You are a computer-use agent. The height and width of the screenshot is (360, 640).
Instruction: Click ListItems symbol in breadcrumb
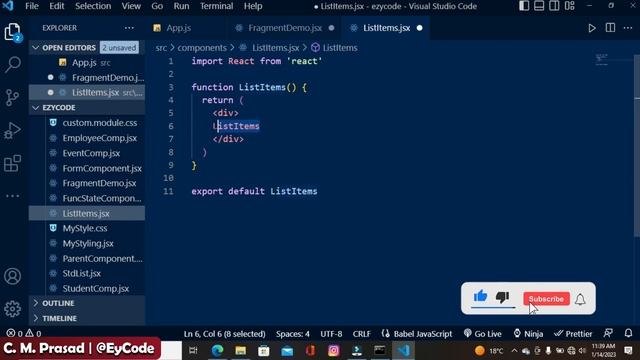335,48
